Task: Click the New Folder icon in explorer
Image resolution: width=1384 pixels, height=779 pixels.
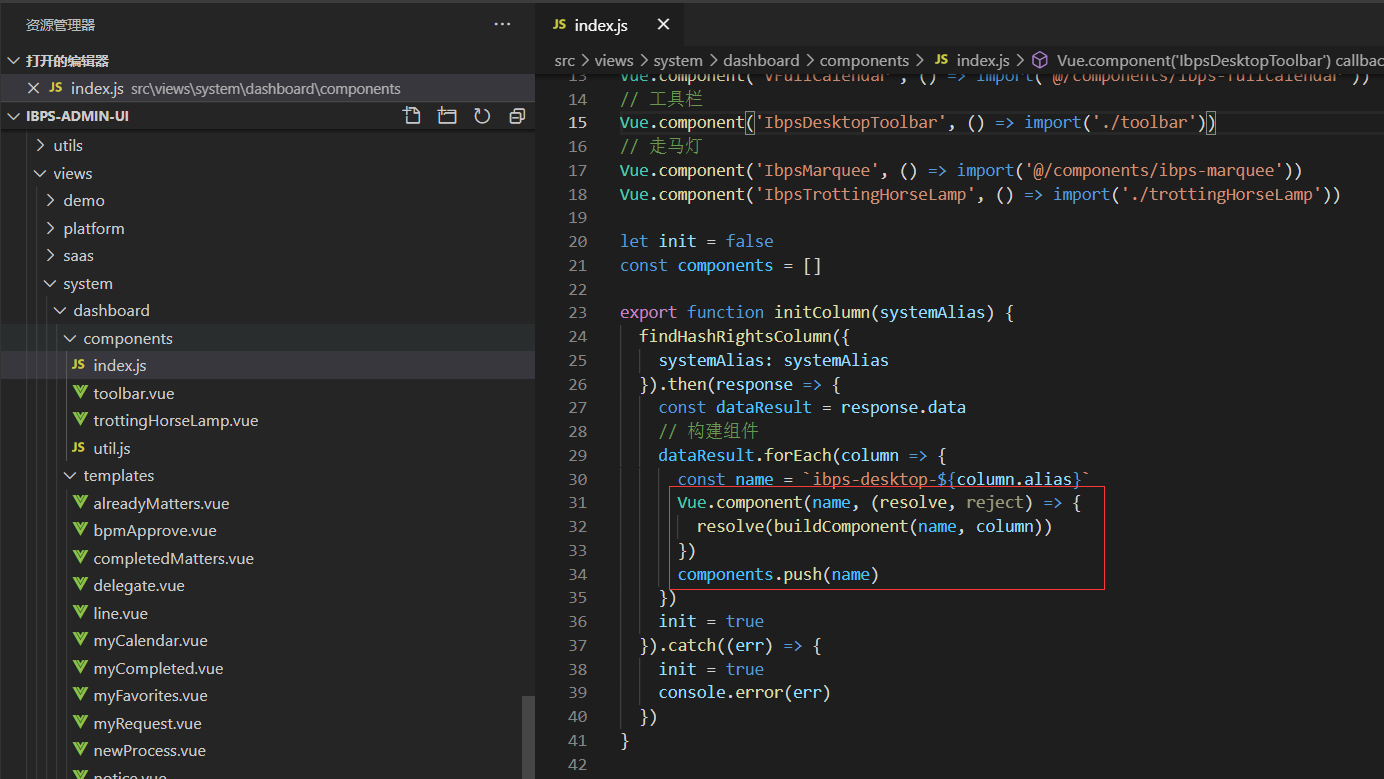Action: click(x=447, y=116)
